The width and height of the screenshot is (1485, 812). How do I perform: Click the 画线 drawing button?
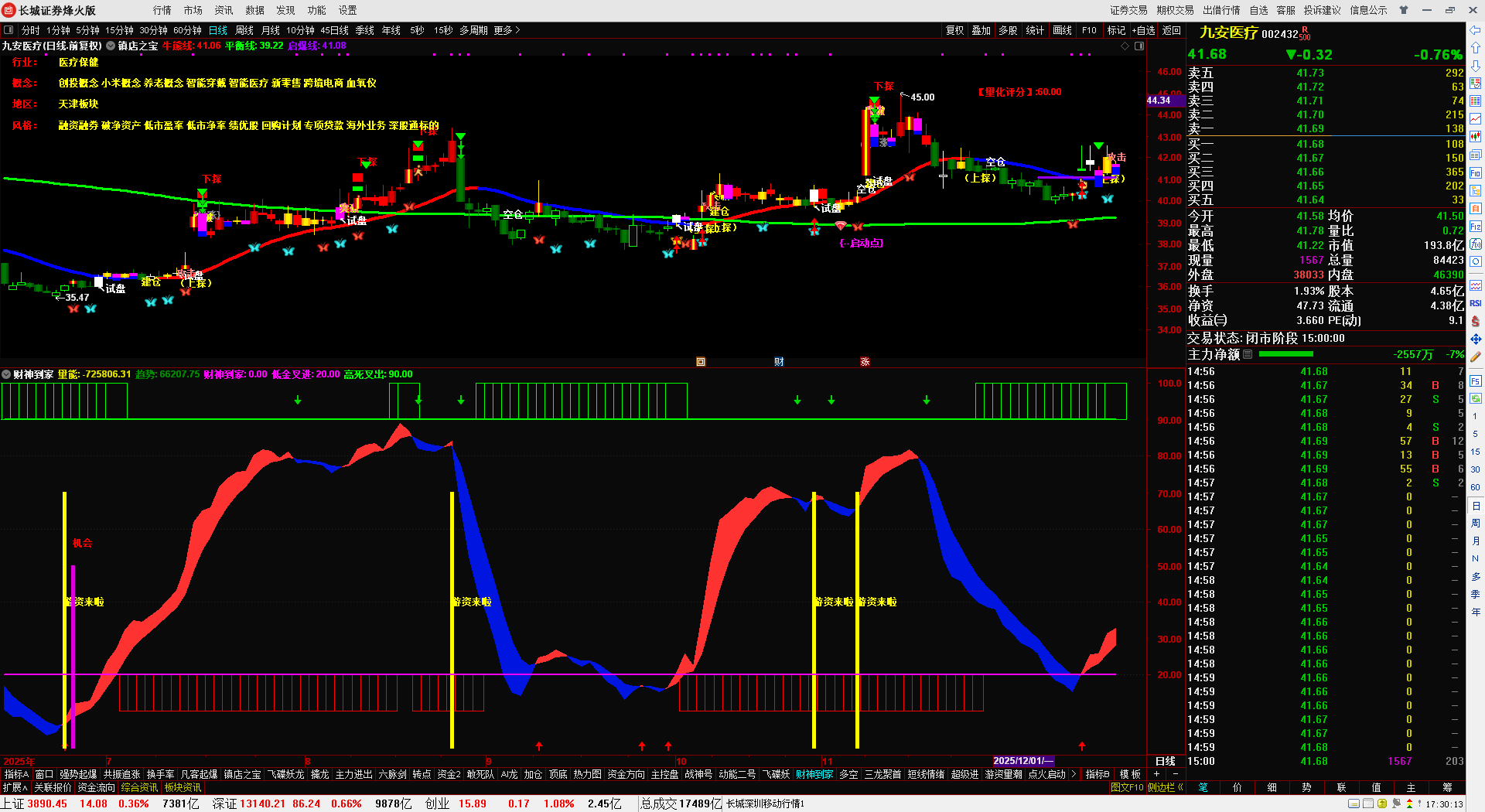point(1063,30)
